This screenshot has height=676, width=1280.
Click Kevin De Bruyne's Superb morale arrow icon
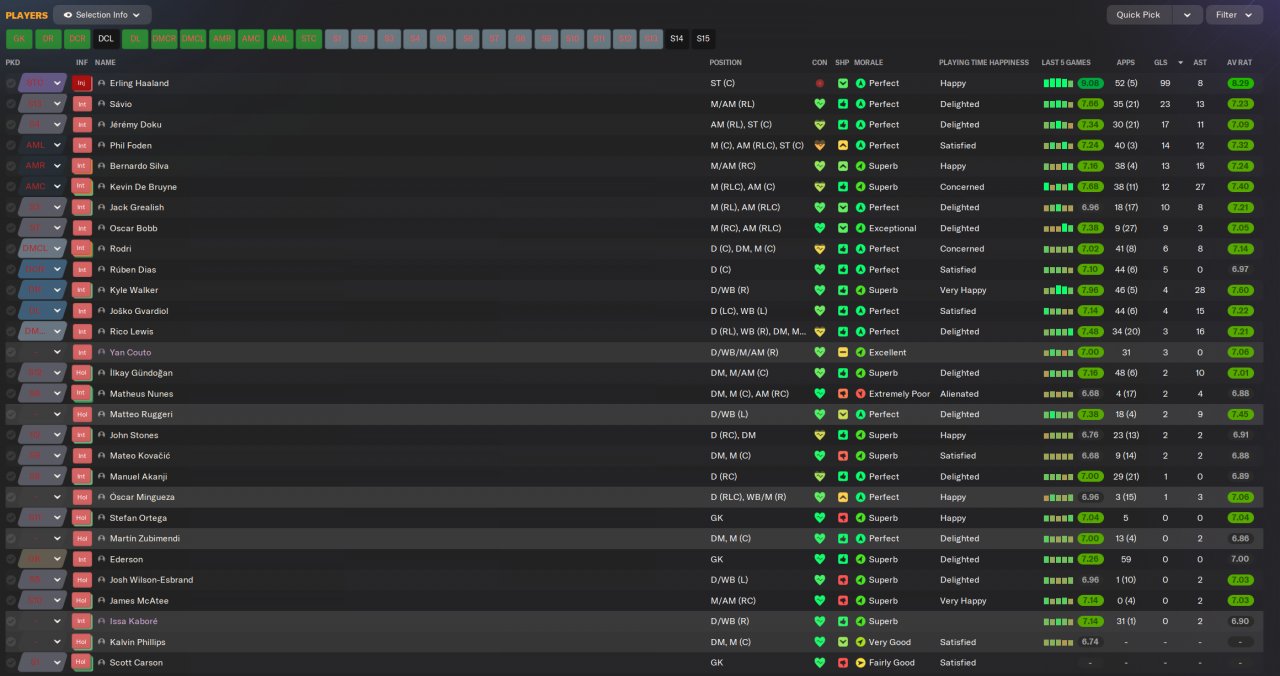point(860,187)
